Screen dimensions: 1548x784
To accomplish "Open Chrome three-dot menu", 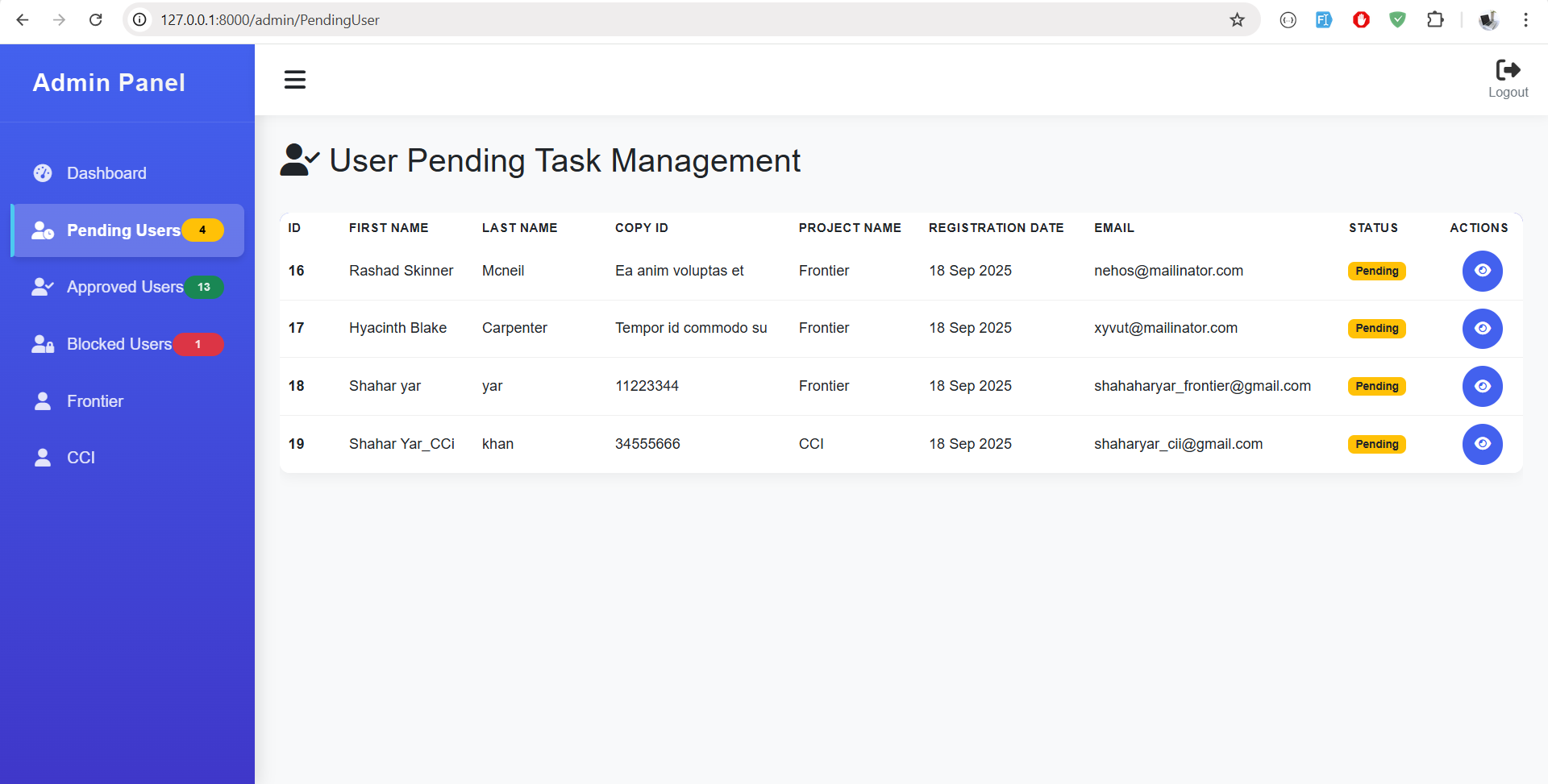I will pyautogui.click(x=1525, y=20).
